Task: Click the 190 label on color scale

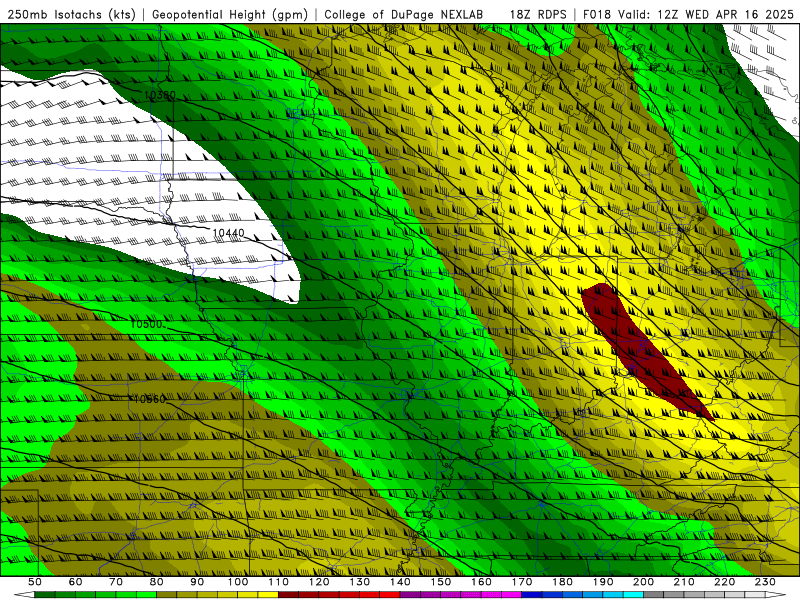Action: click(x=603, y=582)
